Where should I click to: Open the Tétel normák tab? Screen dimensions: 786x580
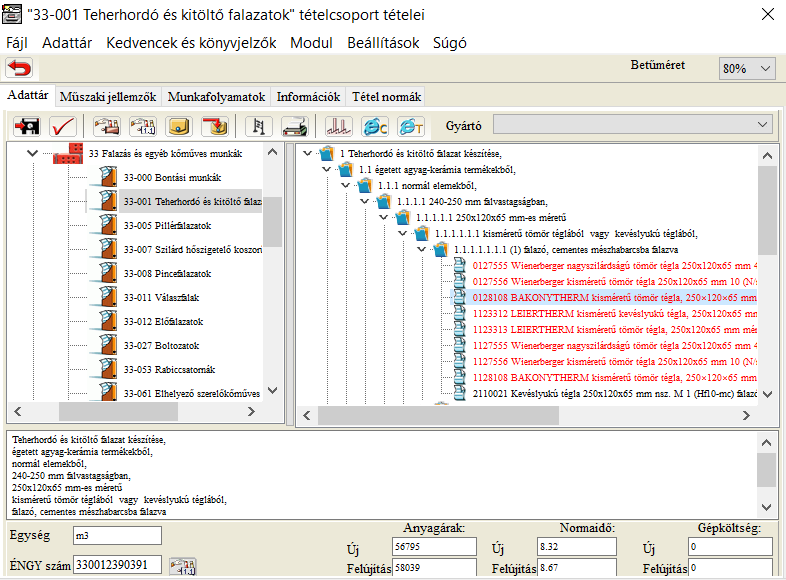click(x=386, y=97)
